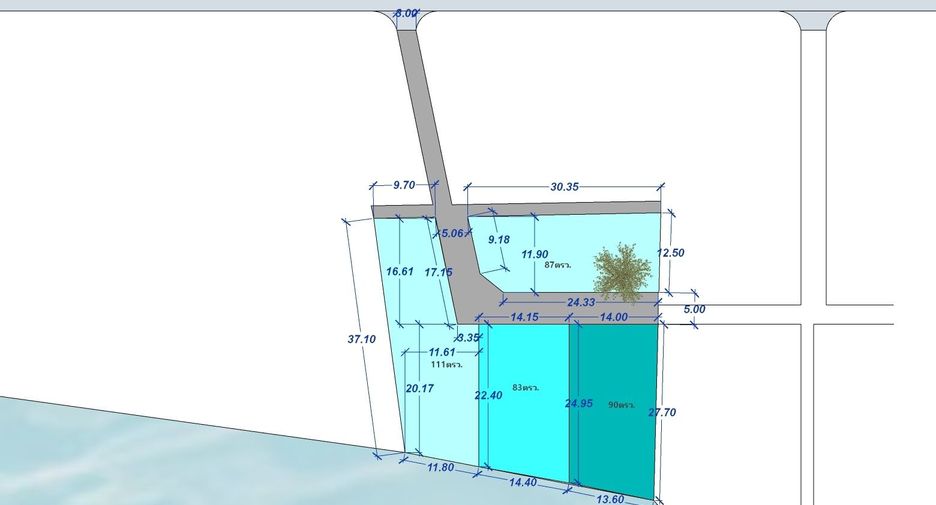The height and width of the screenshot is (505, 936).
Task: Click the 9.18 diagonal dimension
Action: point(499,239)
